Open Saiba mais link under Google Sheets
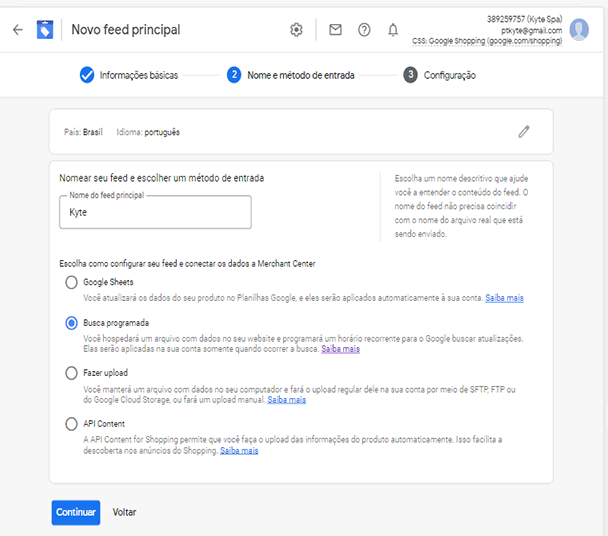608x536 pixels. coord(504,298)
